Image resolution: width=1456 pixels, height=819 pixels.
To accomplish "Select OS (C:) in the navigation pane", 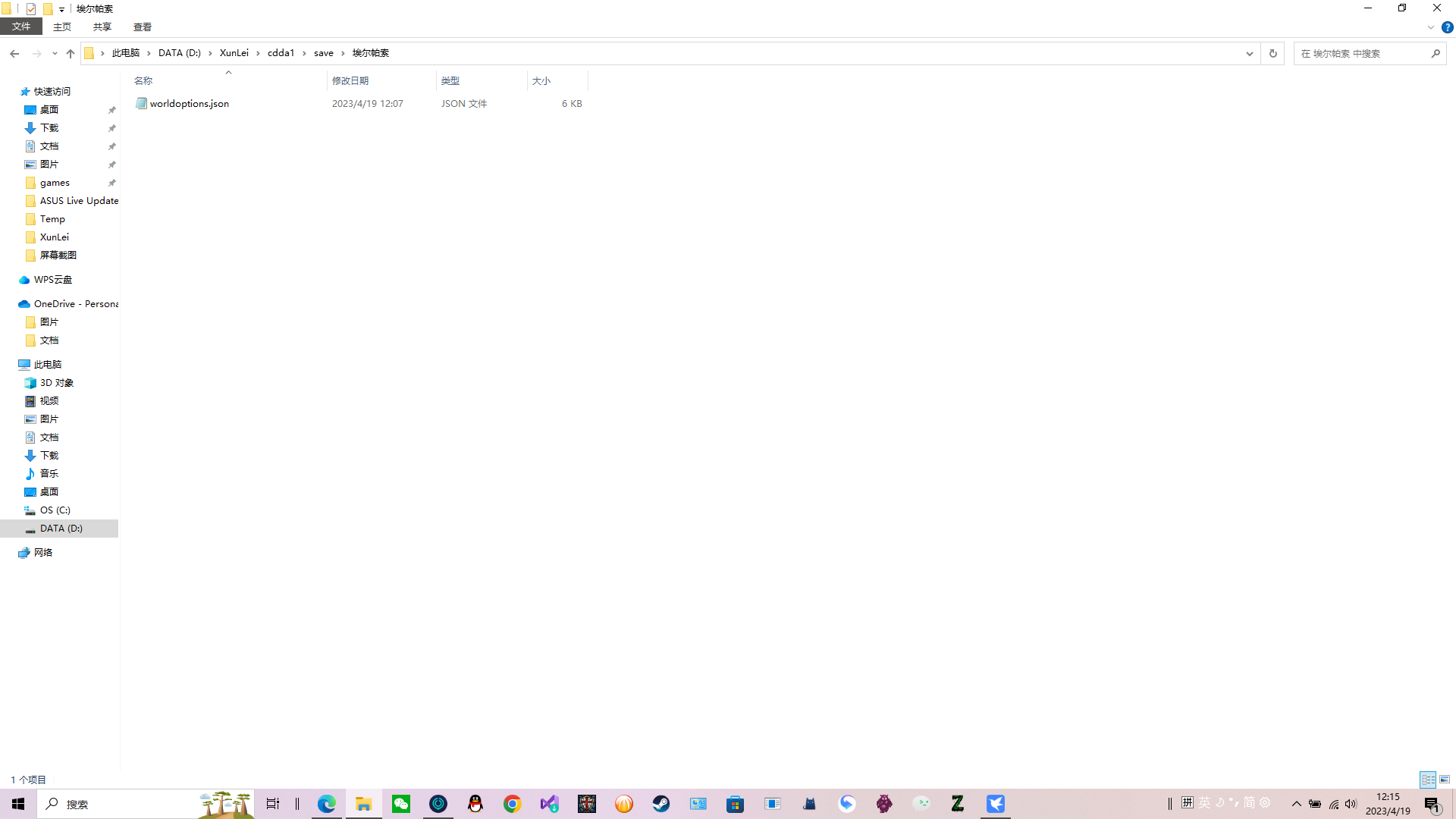I will click(x=55, y=510).
